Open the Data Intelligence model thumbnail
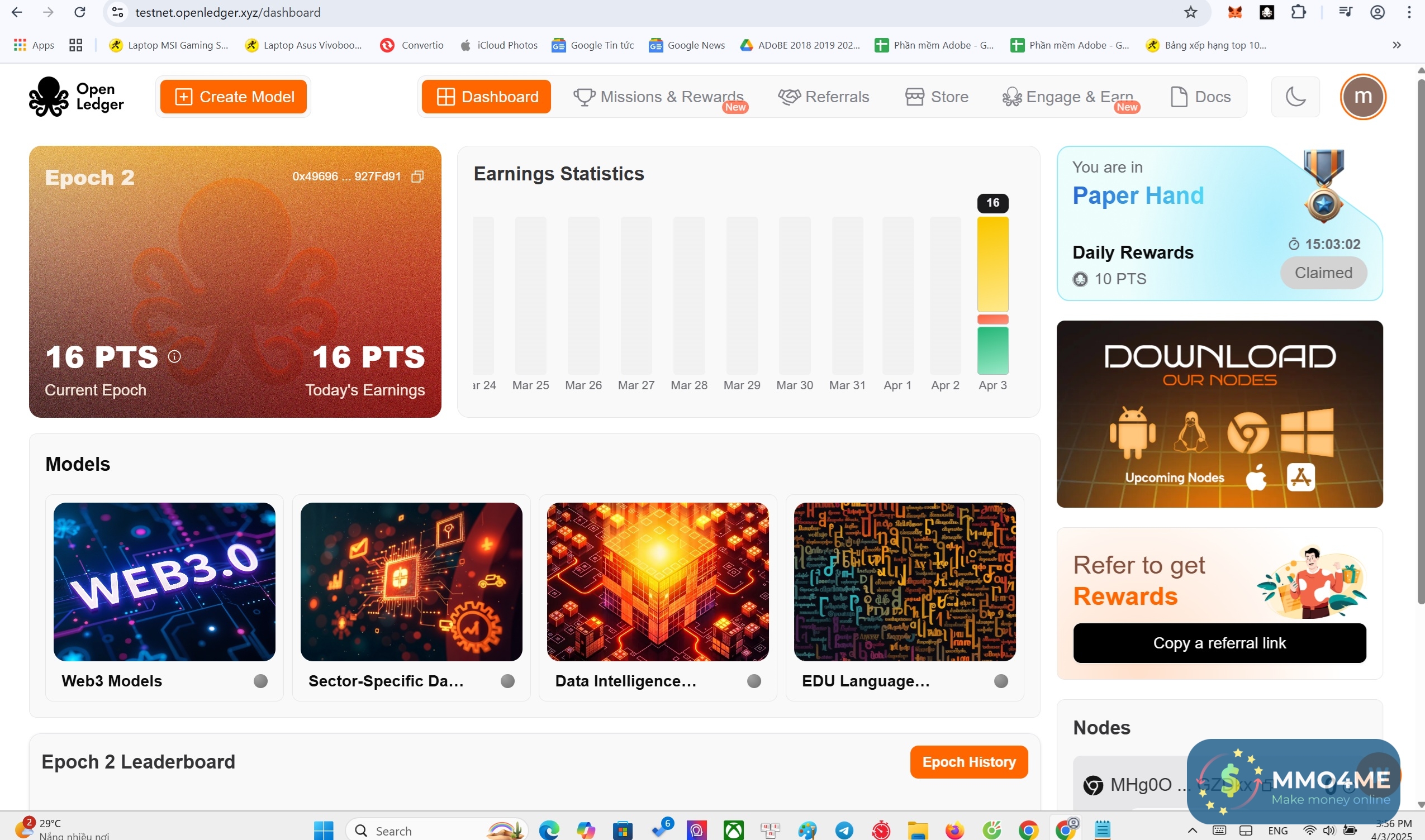 pyautogui.click(x=658, y=581)
